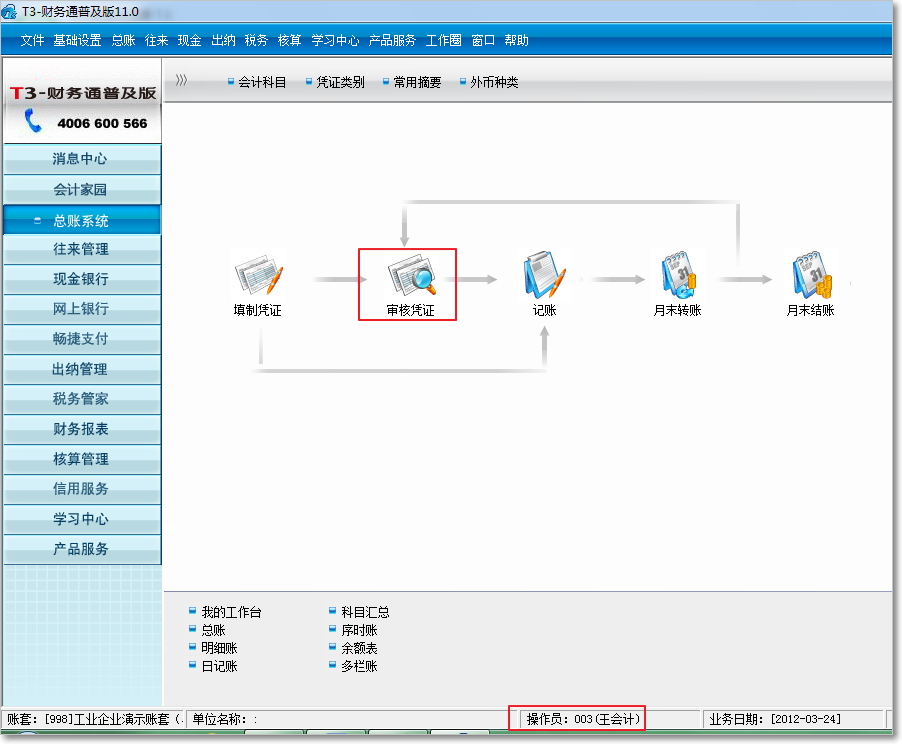
Task: Open the 明细账 link
Action: click(219, 648)
